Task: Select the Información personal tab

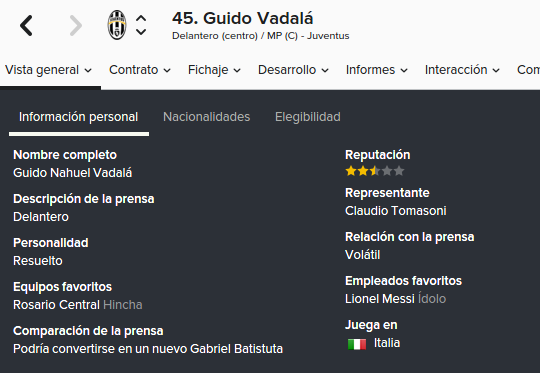Action: click(x=79, y=117)
